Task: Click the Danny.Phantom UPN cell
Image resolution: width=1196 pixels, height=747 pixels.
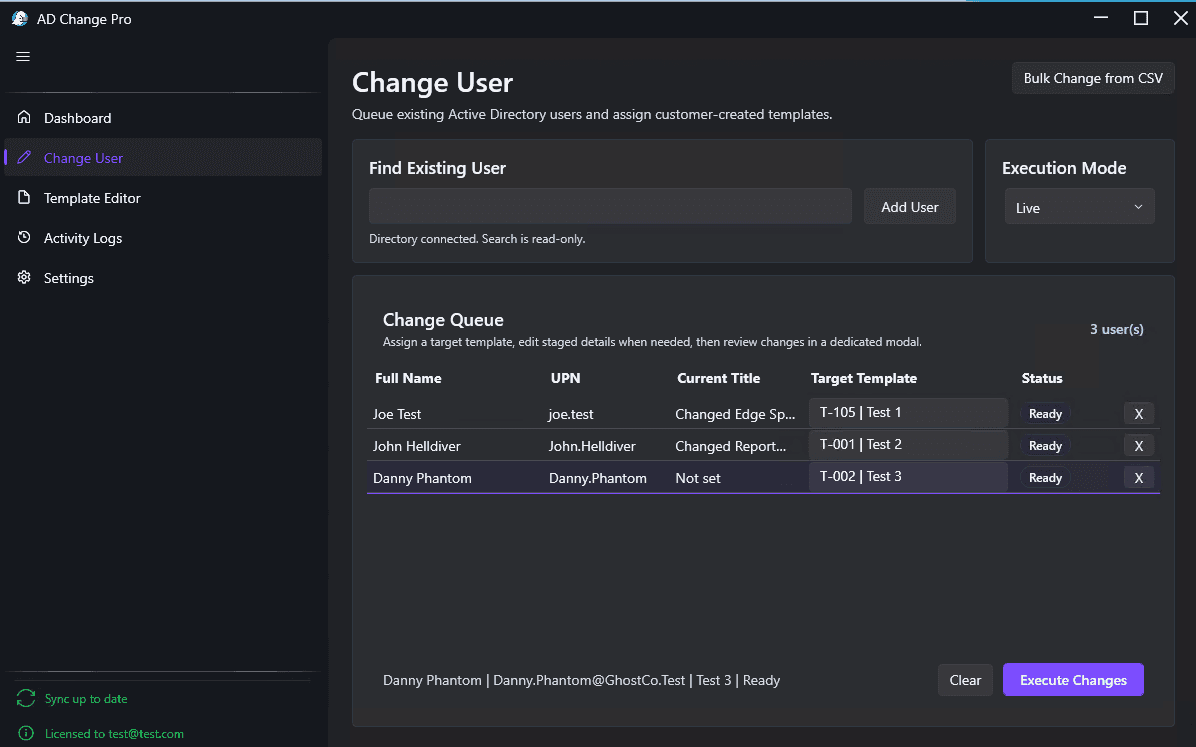Action: [597, 478]
